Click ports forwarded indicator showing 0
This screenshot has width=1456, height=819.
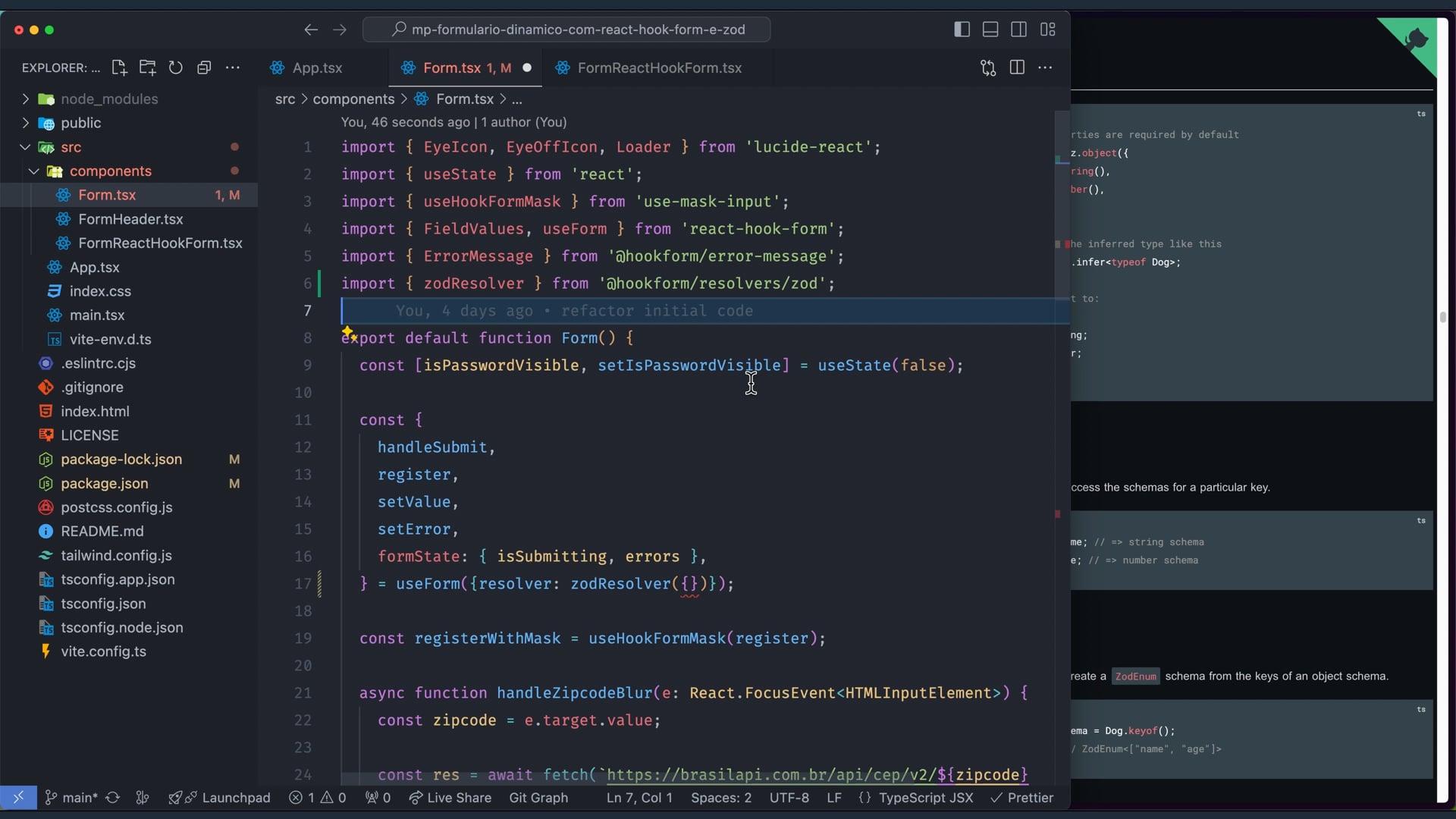point(378,798)
